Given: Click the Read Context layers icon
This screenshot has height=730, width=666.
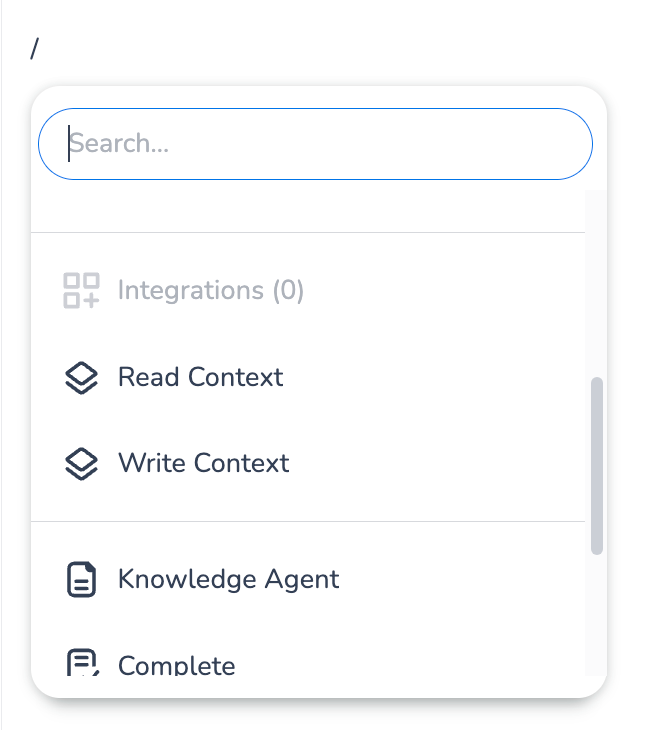Looking at the screenshot, I should [81, 378].
